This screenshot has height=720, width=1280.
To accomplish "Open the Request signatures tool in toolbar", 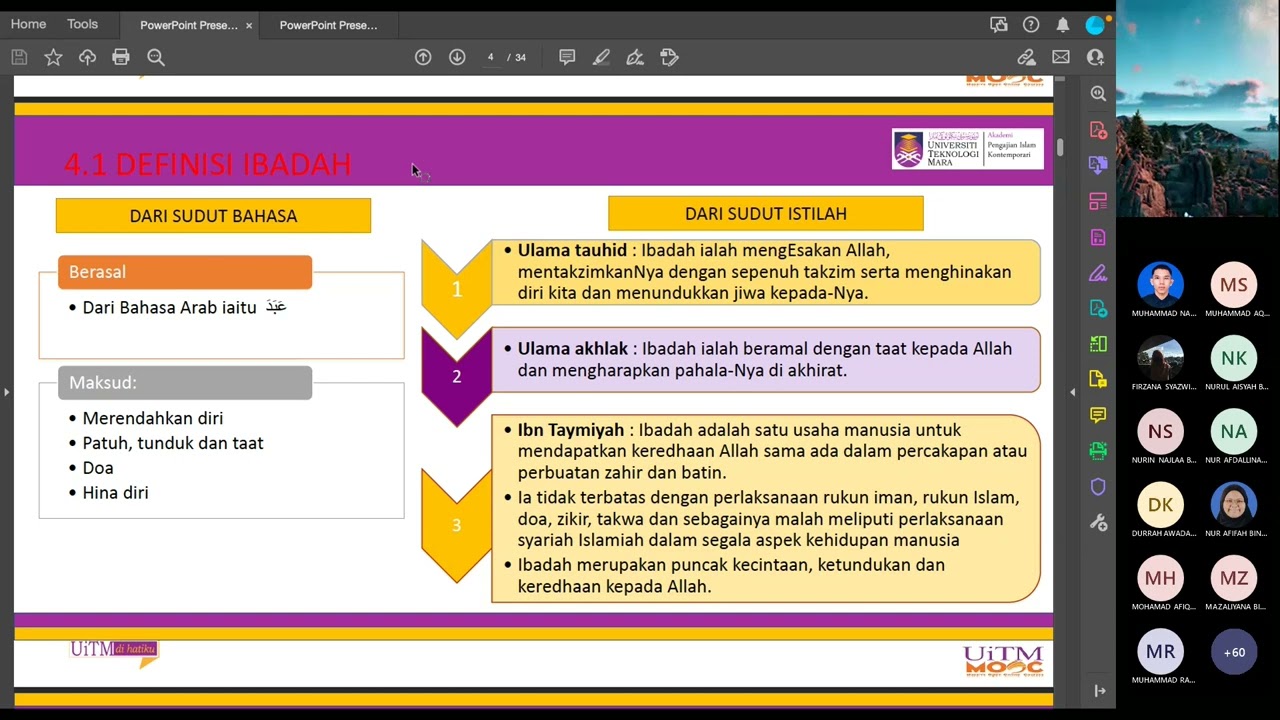I will point(669,58).
